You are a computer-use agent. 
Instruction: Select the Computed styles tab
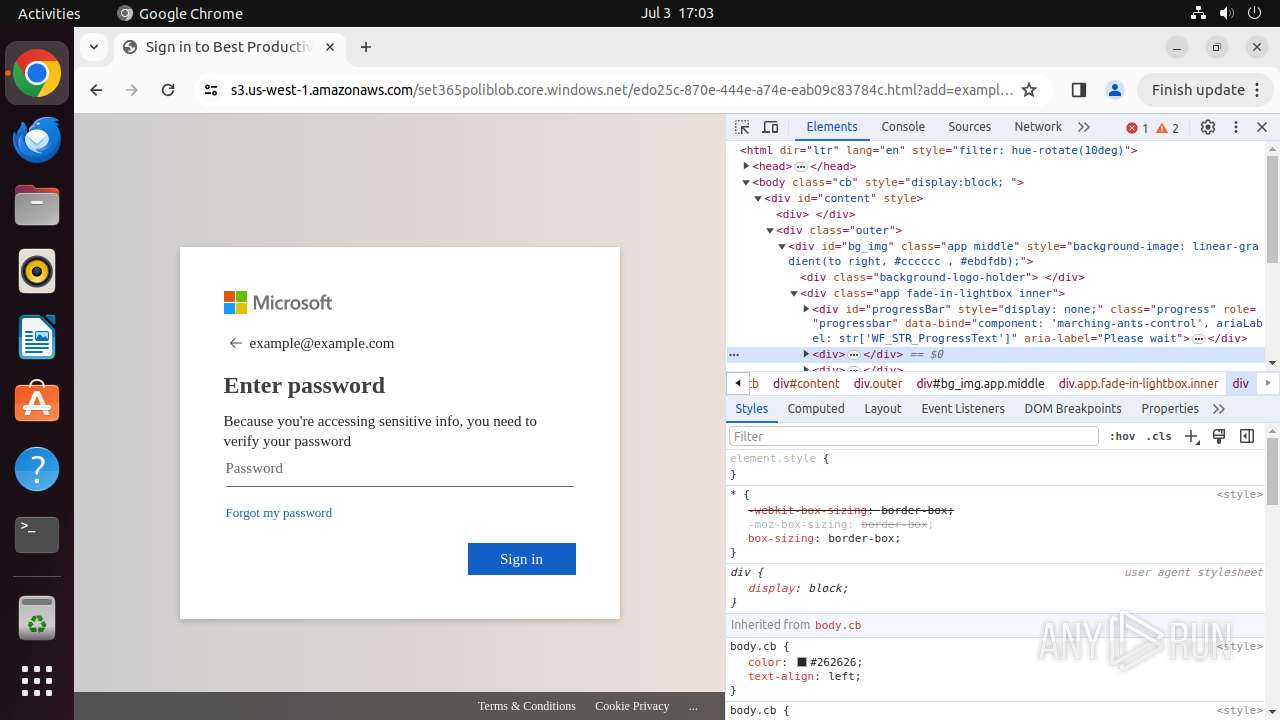816,409
